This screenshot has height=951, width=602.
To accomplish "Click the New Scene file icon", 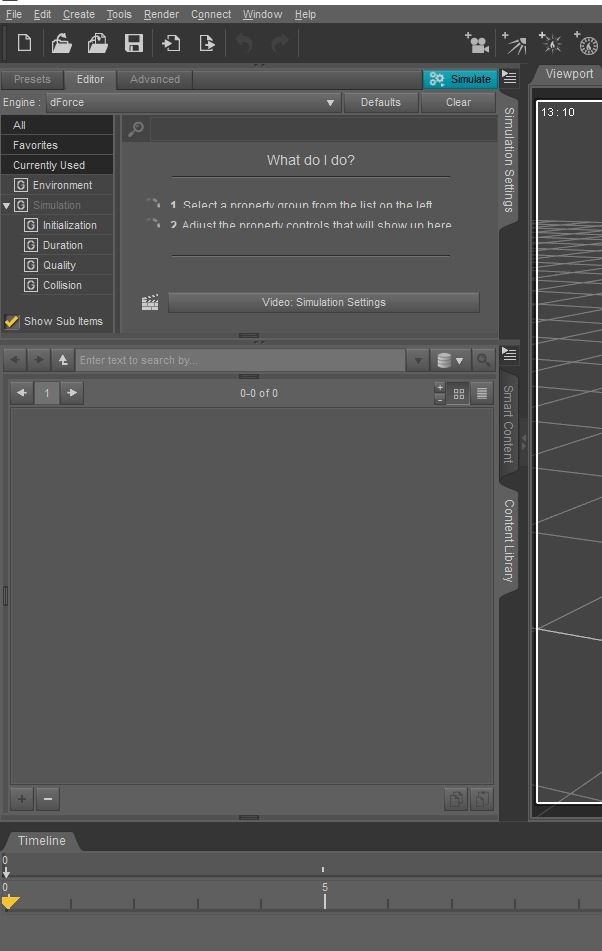I will 25,43.
